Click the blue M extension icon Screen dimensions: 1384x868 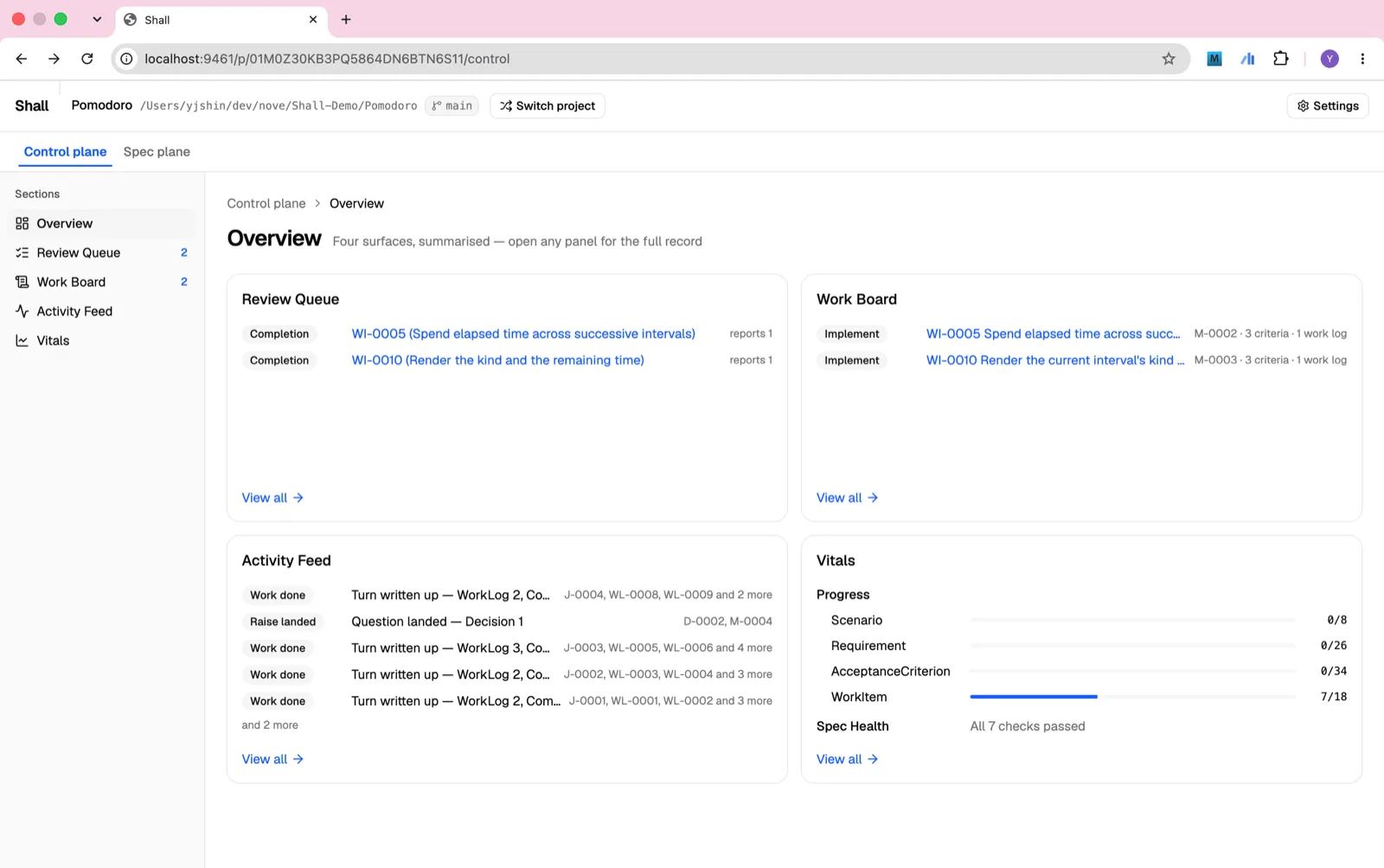click(1214, 59)
